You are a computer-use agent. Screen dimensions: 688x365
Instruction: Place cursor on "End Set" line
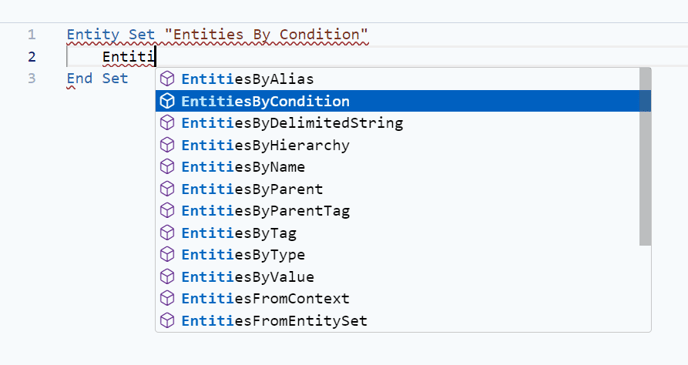[x=97, y=79]
